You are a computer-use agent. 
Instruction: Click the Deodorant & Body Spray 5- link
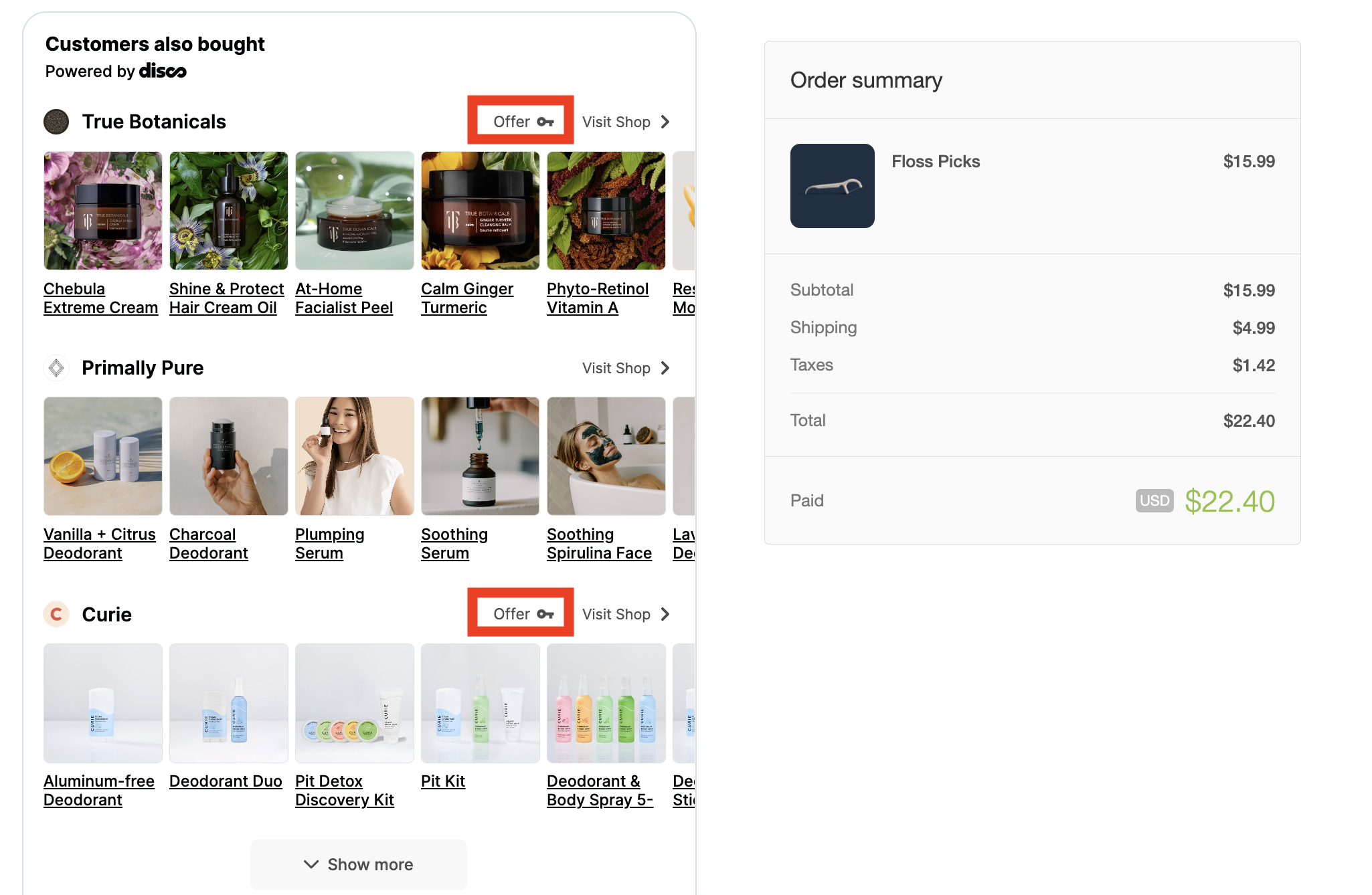(x=600, y=791)
